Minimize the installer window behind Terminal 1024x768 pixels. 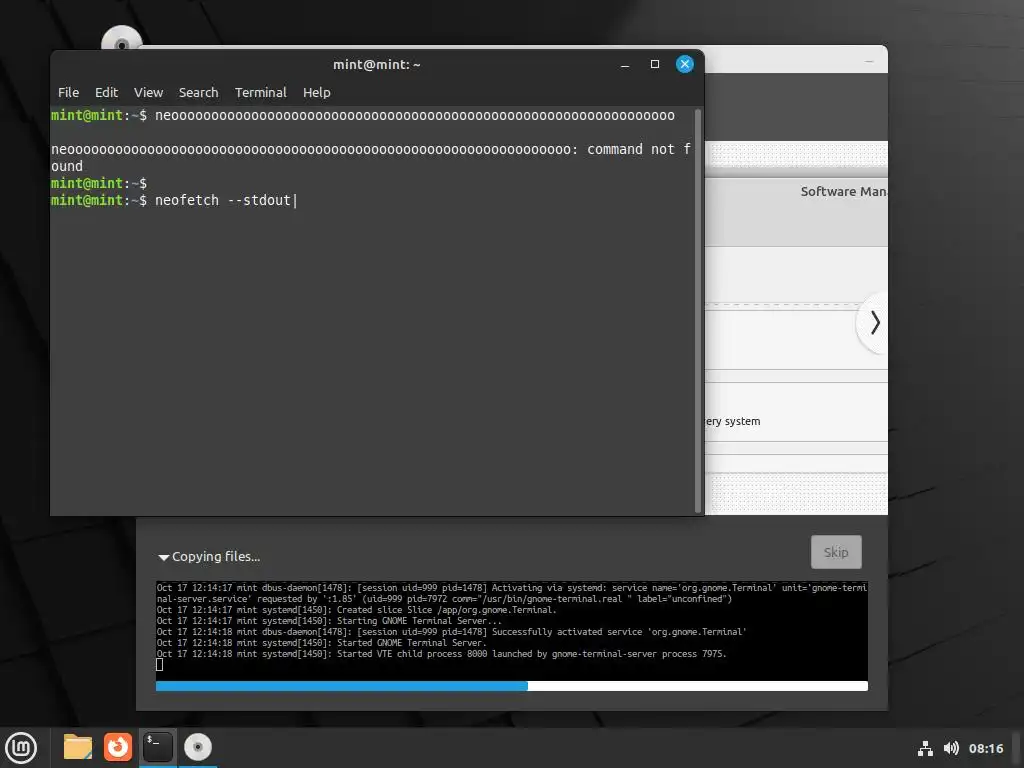[869, 61]
